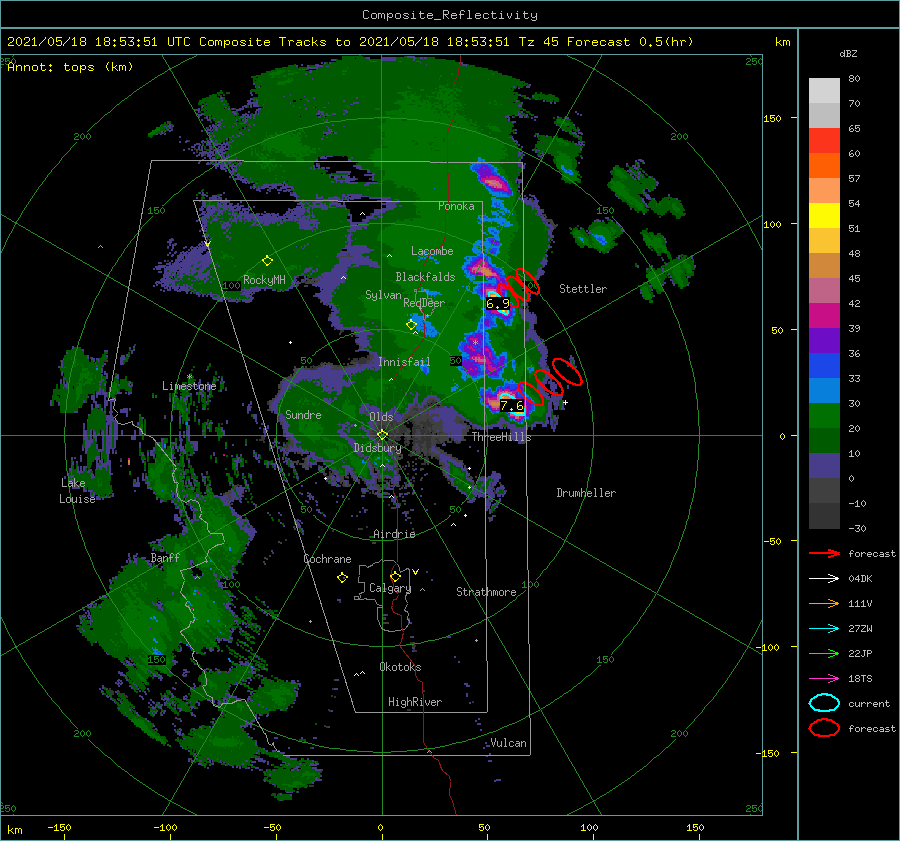Select the bright green 20-30 dBZ color band
This screenshot has width=900, height=841.
[x=824, y=416]
